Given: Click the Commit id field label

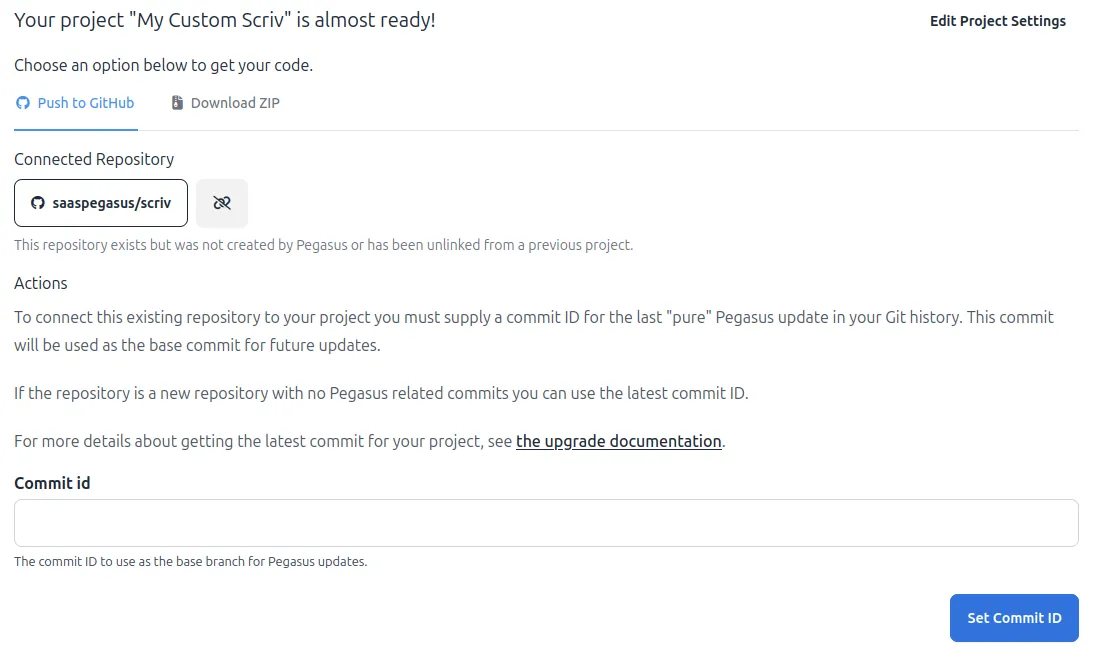Looking at the screenshot, I should pos(52,483).
